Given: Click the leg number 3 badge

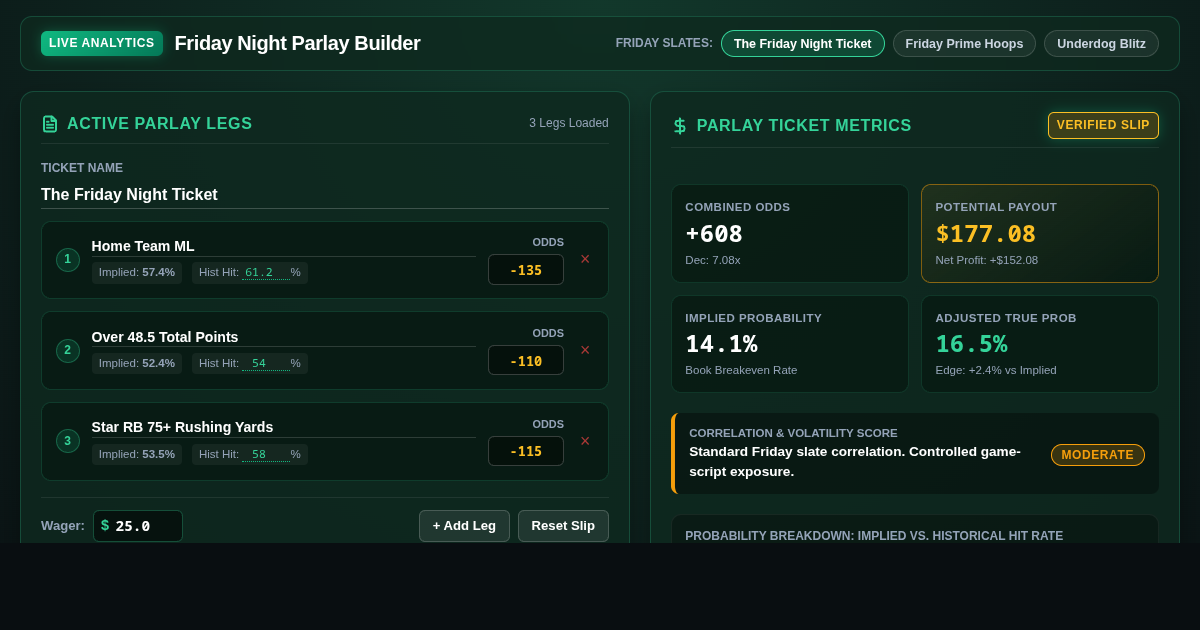Looking at the screenshot, I should point(68,441).
